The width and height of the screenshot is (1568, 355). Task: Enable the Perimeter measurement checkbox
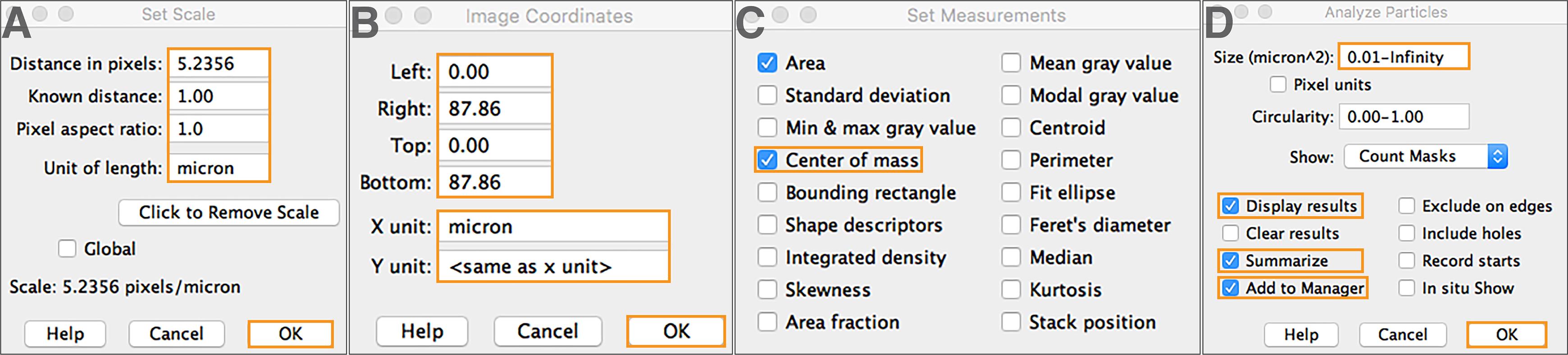[1011, 160]
